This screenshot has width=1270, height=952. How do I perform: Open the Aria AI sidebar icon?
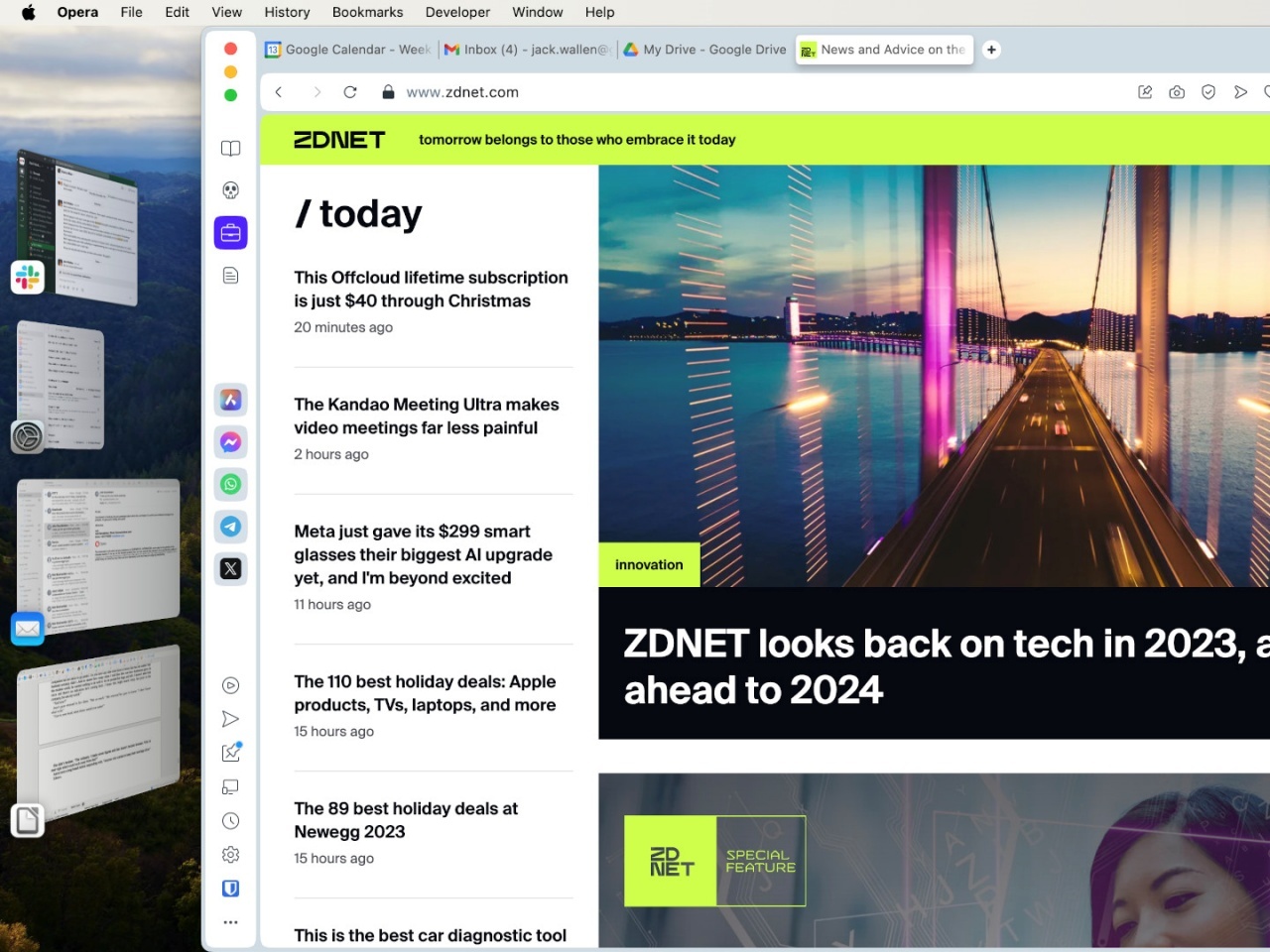(x=230, y=400)
